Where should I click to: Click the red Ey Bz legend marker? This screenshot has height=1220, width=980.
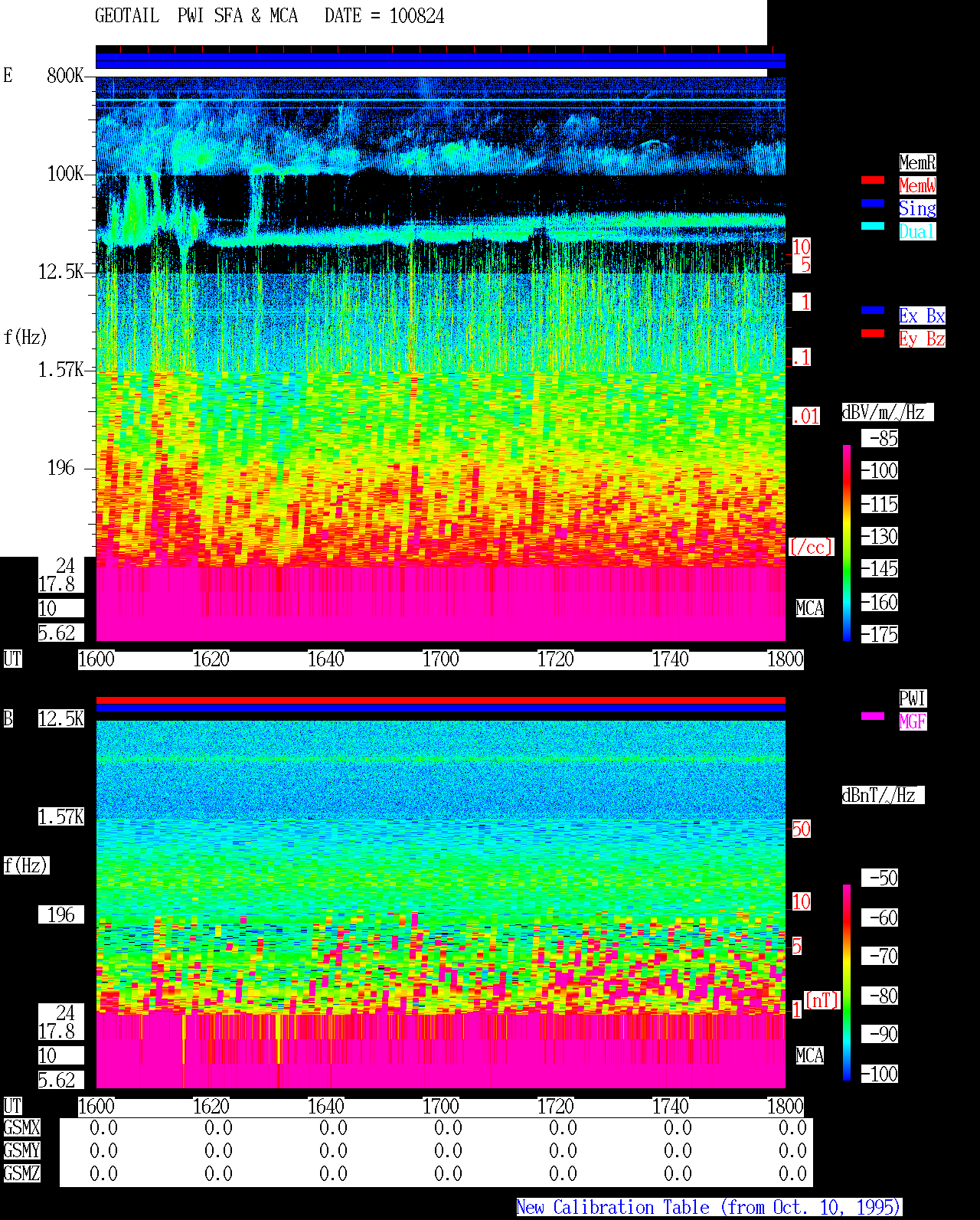(x=873, y=333)
